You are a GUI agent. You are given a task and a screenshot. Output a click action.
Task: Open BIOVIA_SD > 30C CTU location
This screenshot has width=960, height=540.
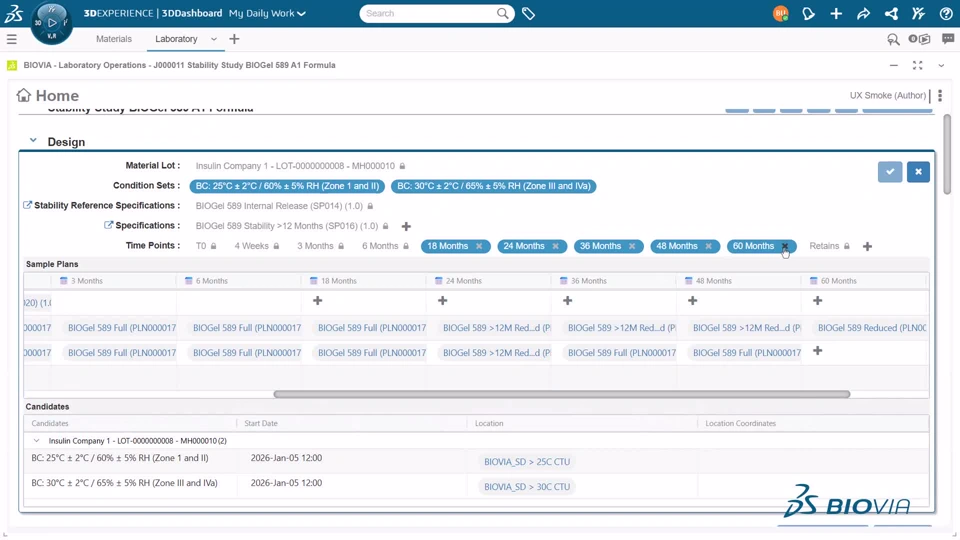[527, 487]
